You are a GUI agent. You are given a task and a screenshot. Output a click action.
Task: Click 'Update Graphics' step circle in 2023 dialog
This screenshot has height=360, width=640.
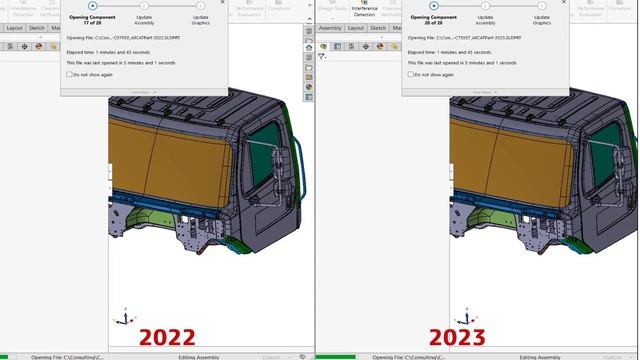point(542,6)
